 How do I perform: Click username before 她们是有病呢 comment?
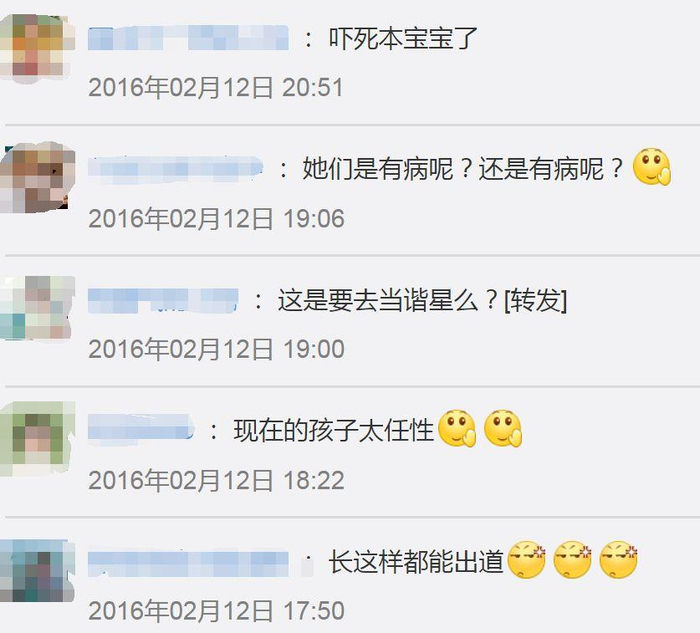pos(175,169)
